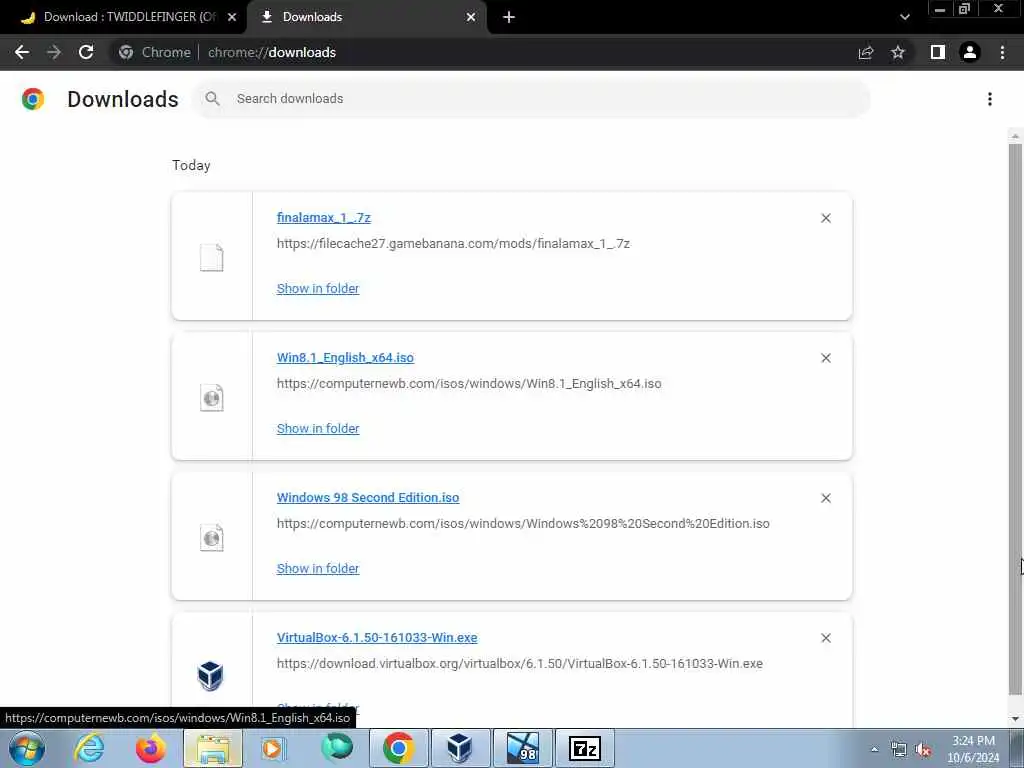Open the side panel icon
The width and height of the screenshot is (1024, 768).
[938, 52]
